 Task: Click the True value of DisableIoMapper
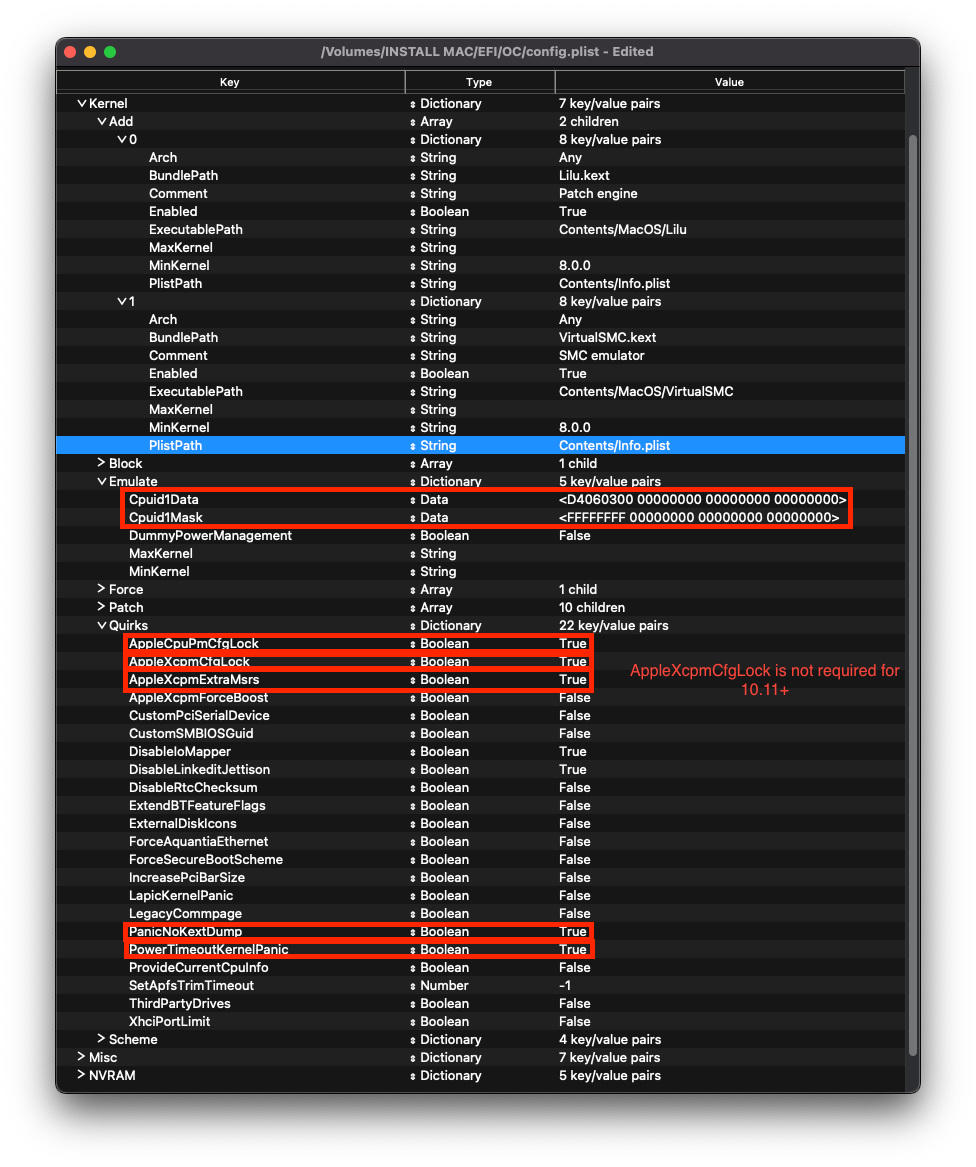[x=572, y=752]
